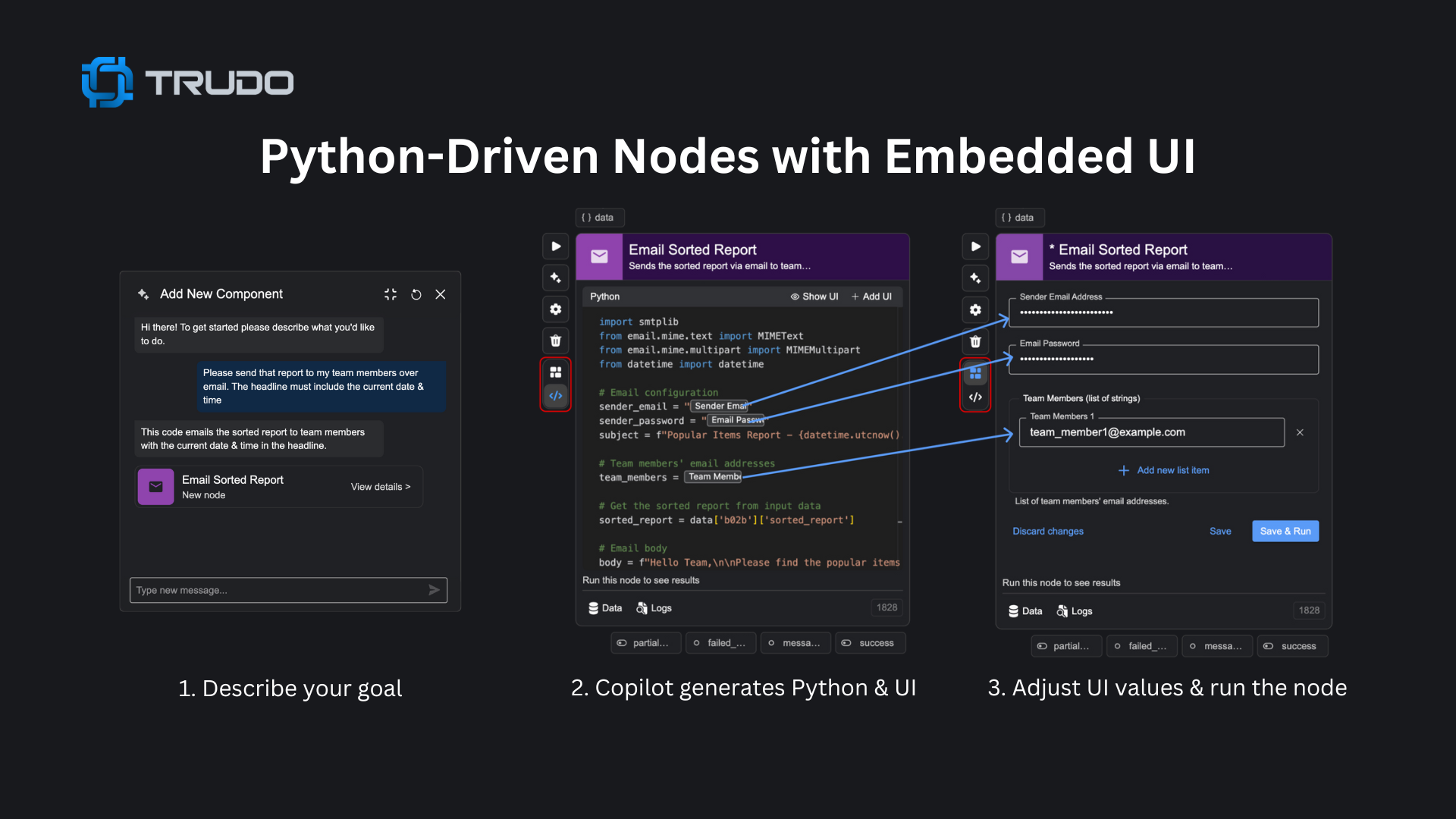Toggle Show UI in Python editor
The image size is (1456, 819).
[x=814, y=297]
